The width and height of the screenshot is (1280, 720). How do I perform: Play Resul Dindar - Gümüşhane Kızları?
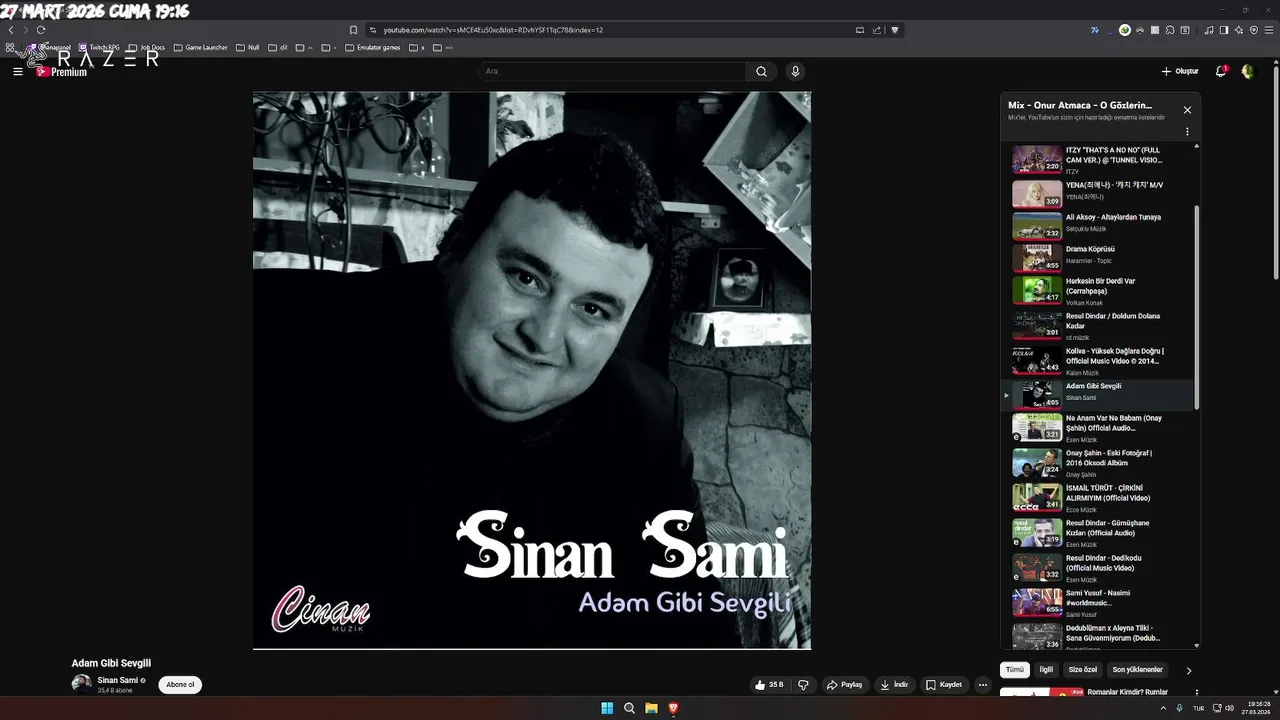click(1097, 532)
